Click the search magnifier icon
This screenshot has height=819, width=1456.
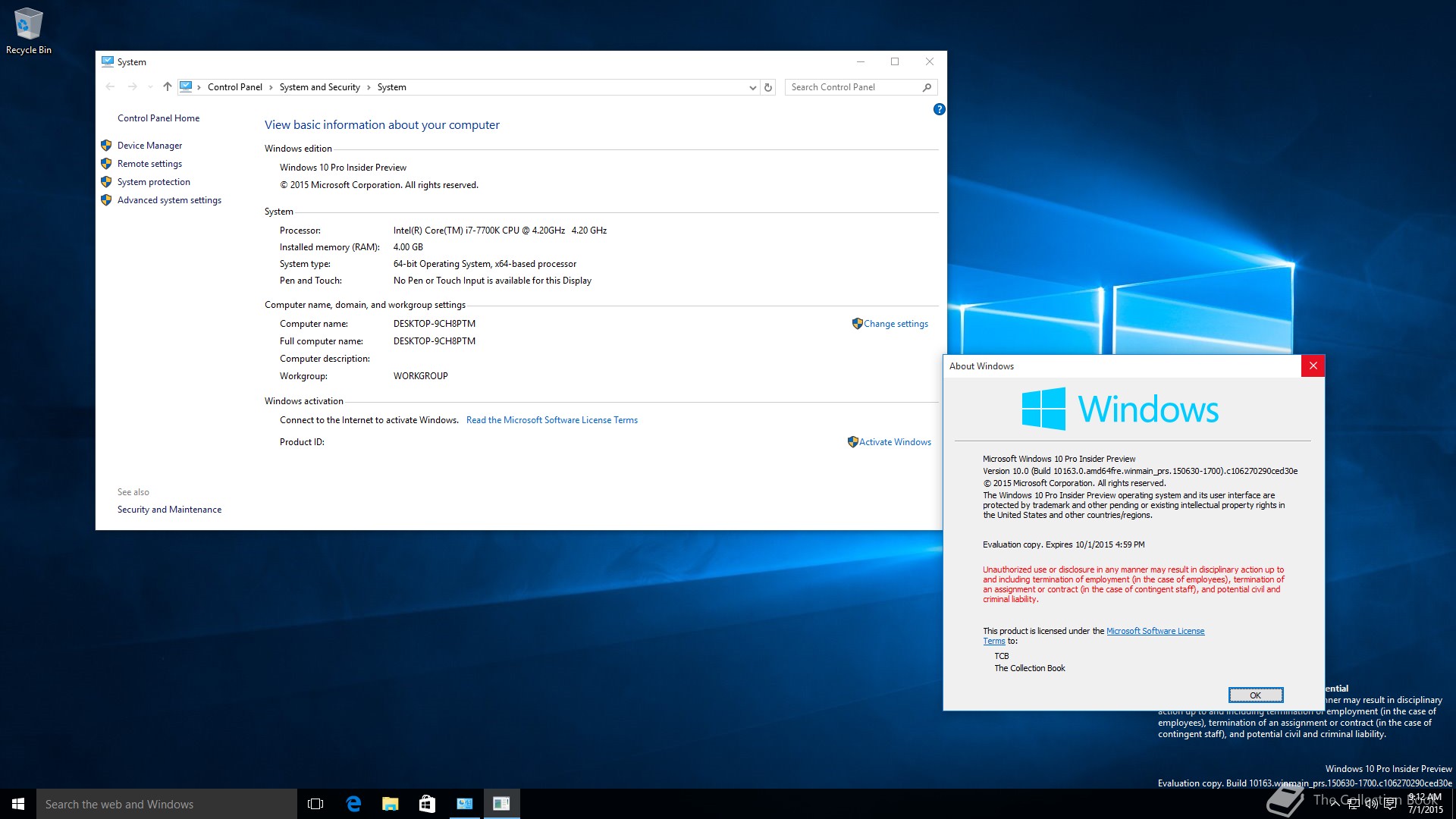927,87
